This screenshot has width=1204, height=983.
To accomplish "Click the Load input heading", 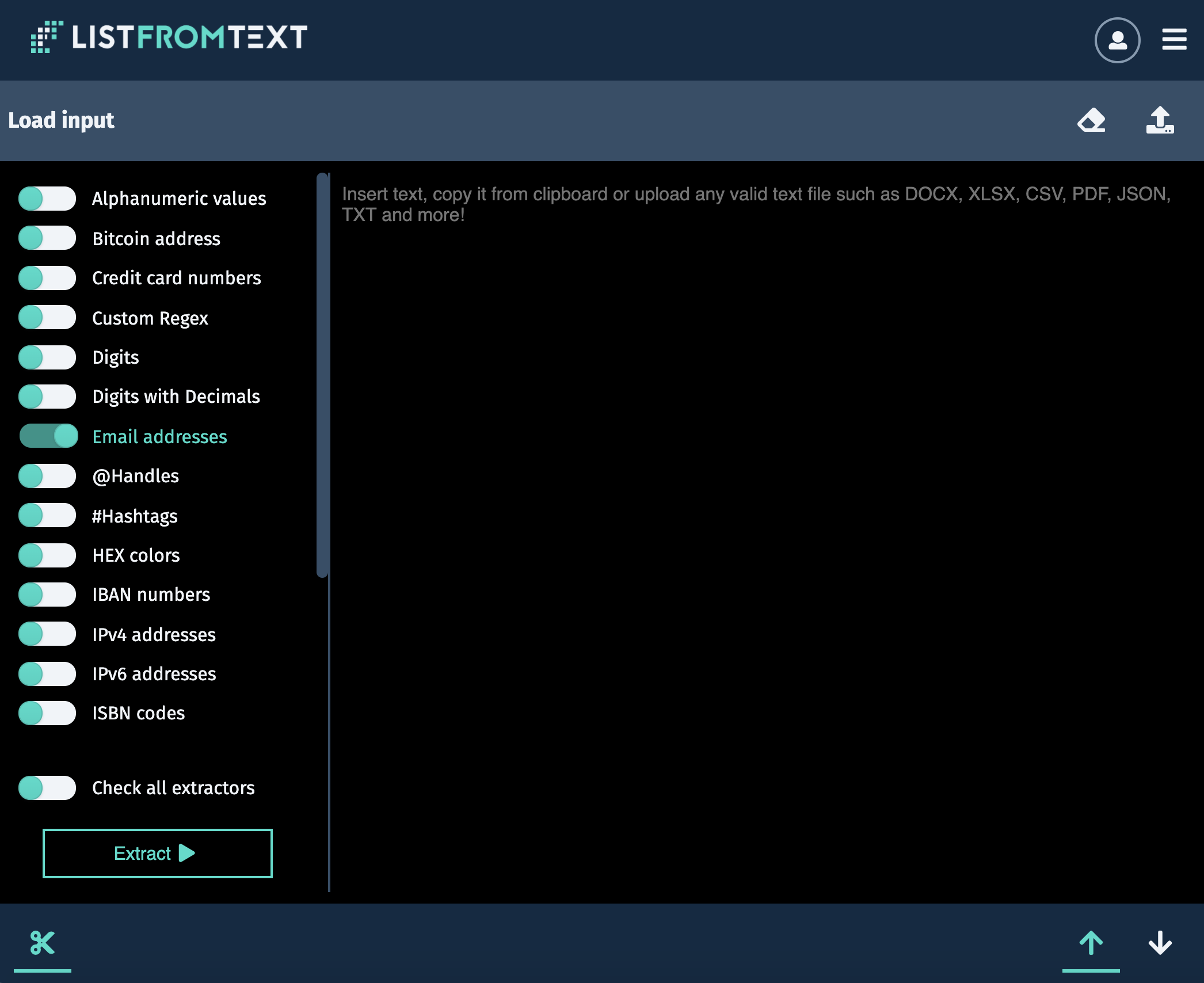I will (61, 120).
